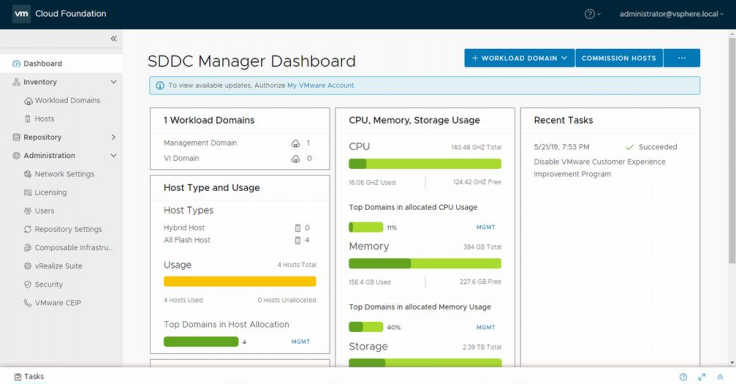Click Disable VMware Customer Experience task text

point(600,168)
